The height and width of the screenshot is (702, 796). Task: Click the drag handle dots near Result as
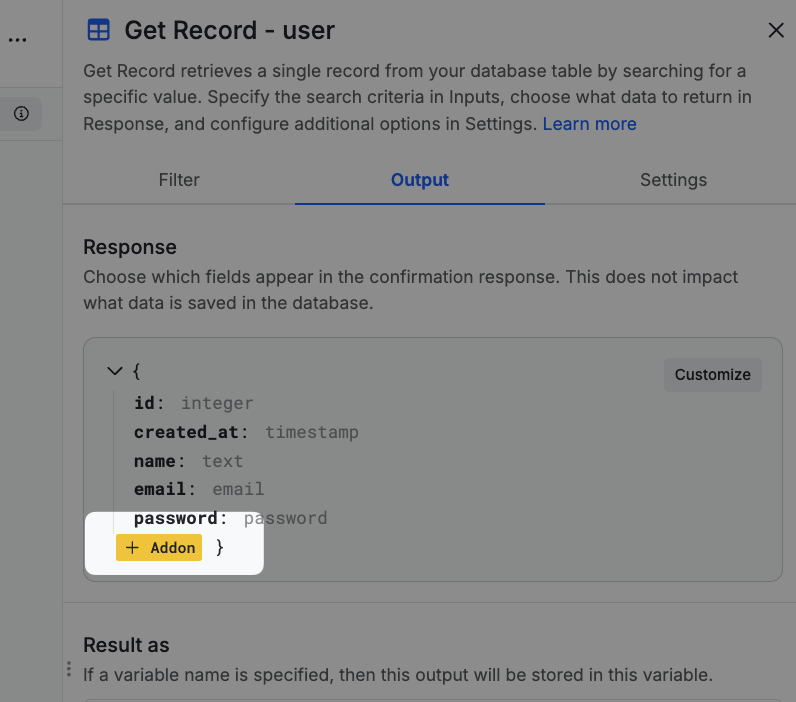[69, 669]
